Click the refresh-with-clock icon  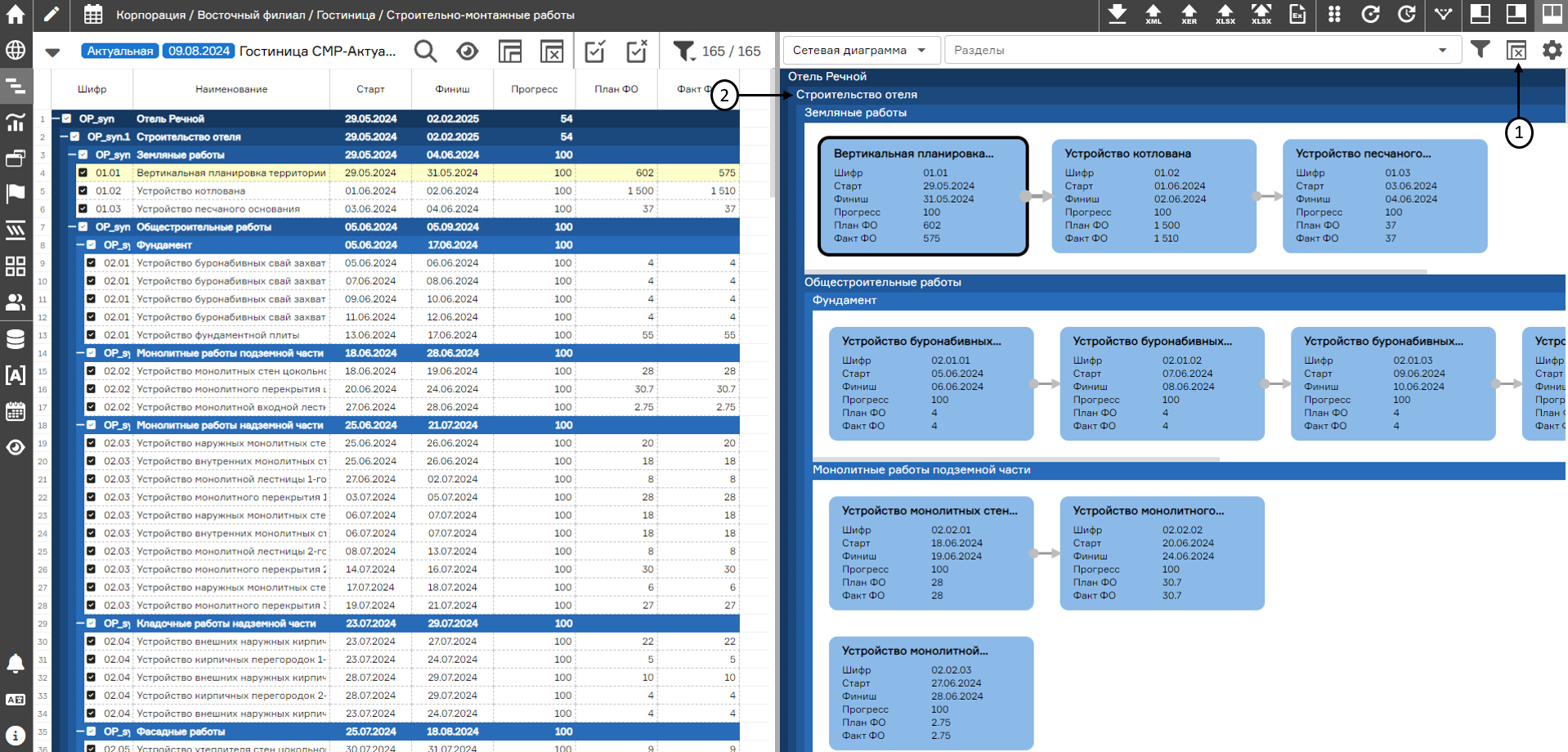pos(1406,14)
